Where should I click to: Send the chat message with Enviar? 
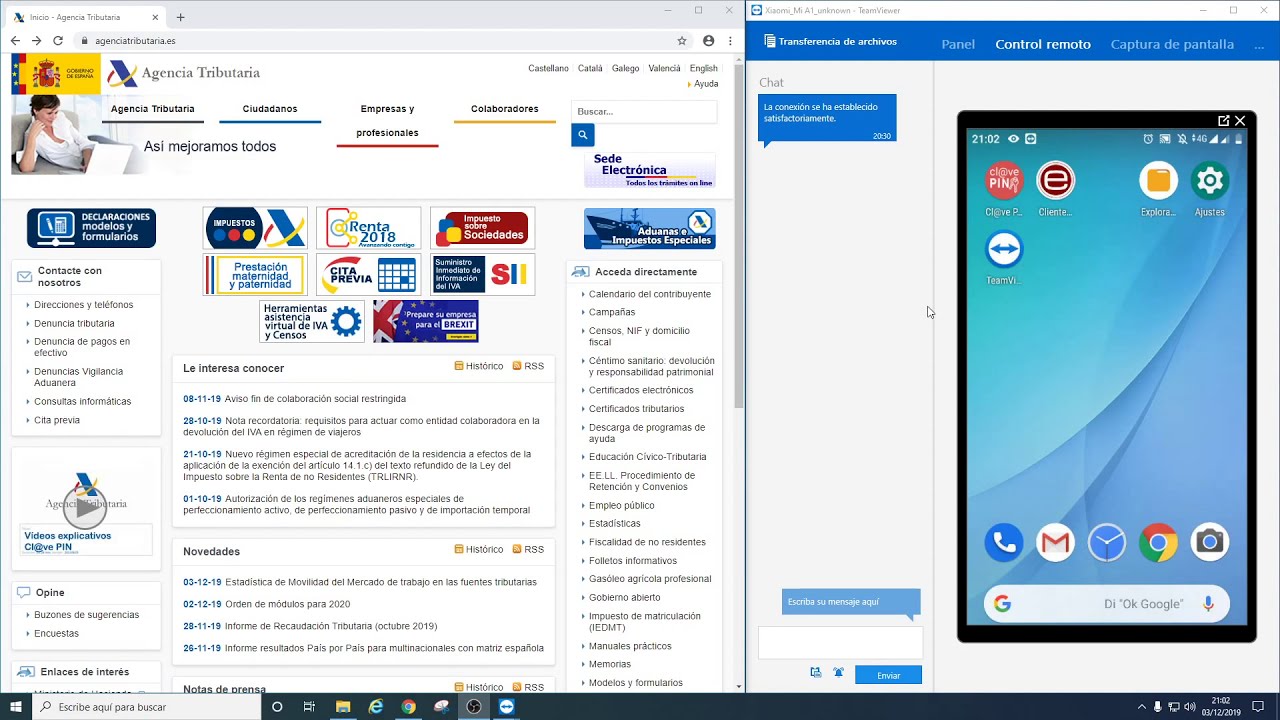(888, 675)
